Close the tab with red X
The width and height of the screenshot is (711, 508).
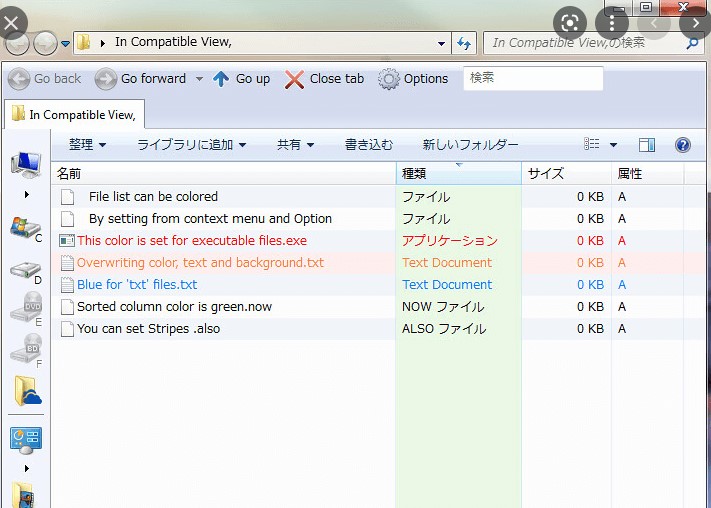point(294,79)
